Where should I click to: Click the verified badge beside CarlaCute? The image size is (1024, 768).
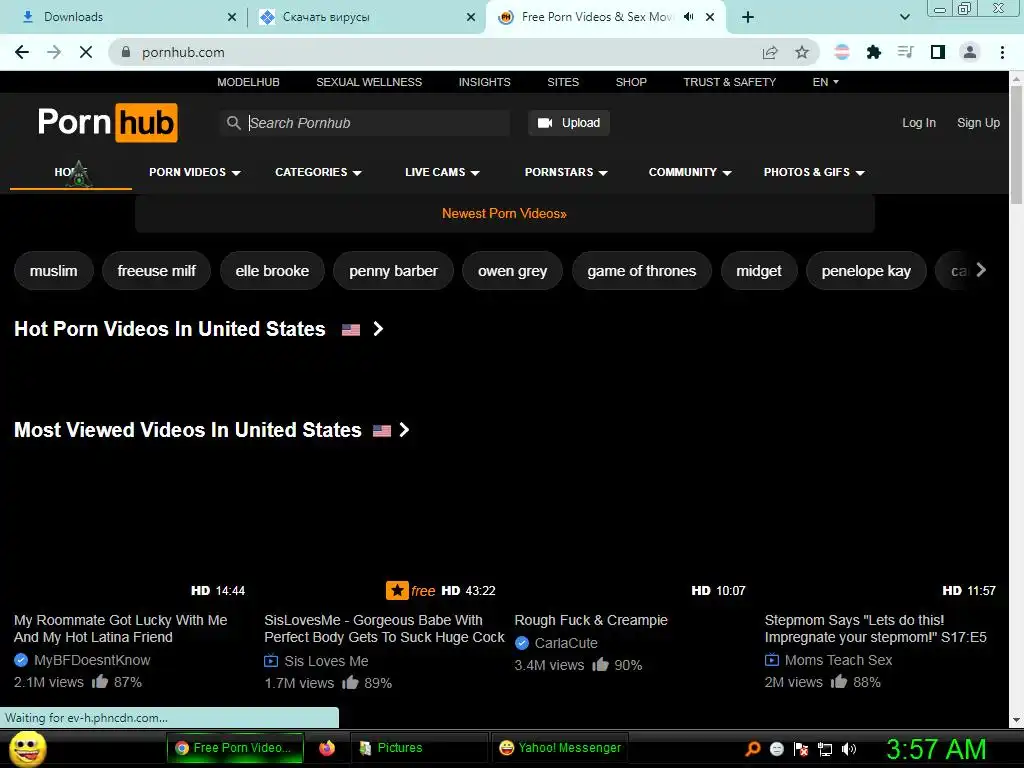(522, 643)
